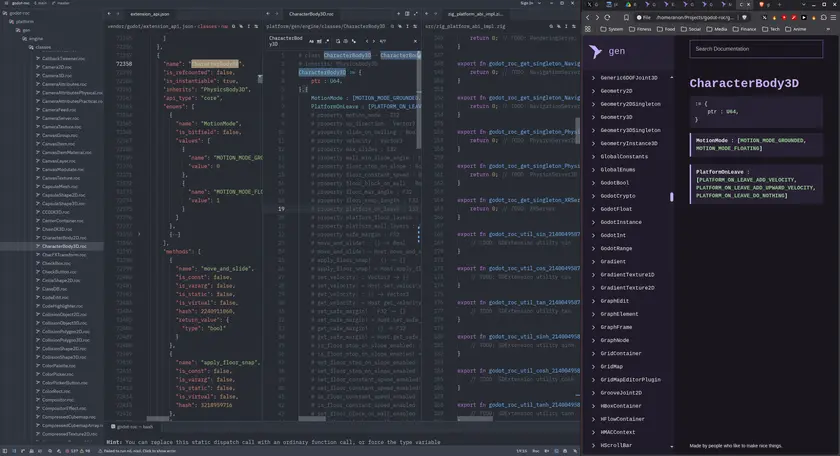
Task: Reload the page in the Brave browser
Action: point(607,17)
